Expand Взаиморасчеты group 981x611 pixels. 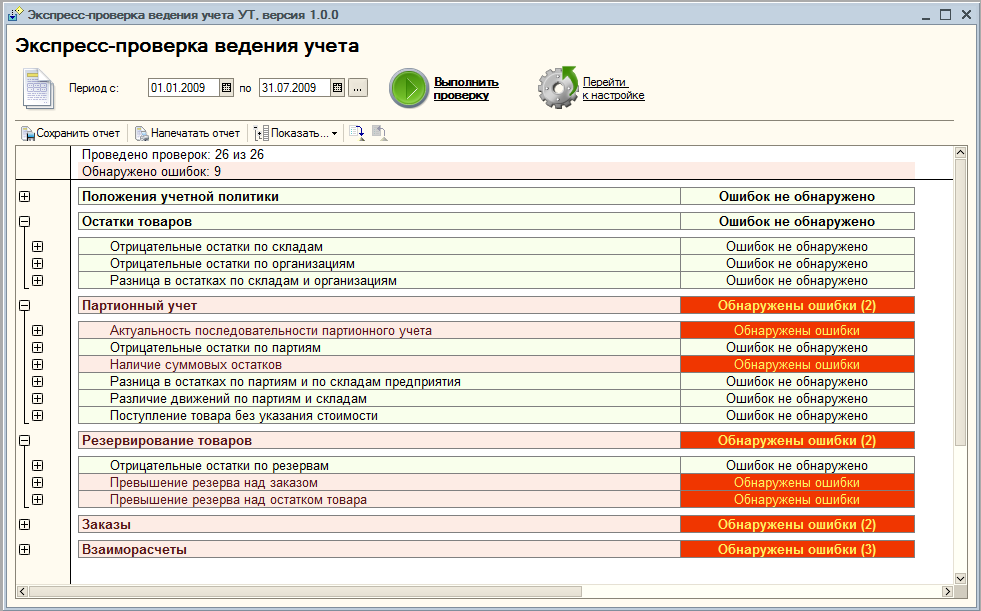(x=24, y=549)
